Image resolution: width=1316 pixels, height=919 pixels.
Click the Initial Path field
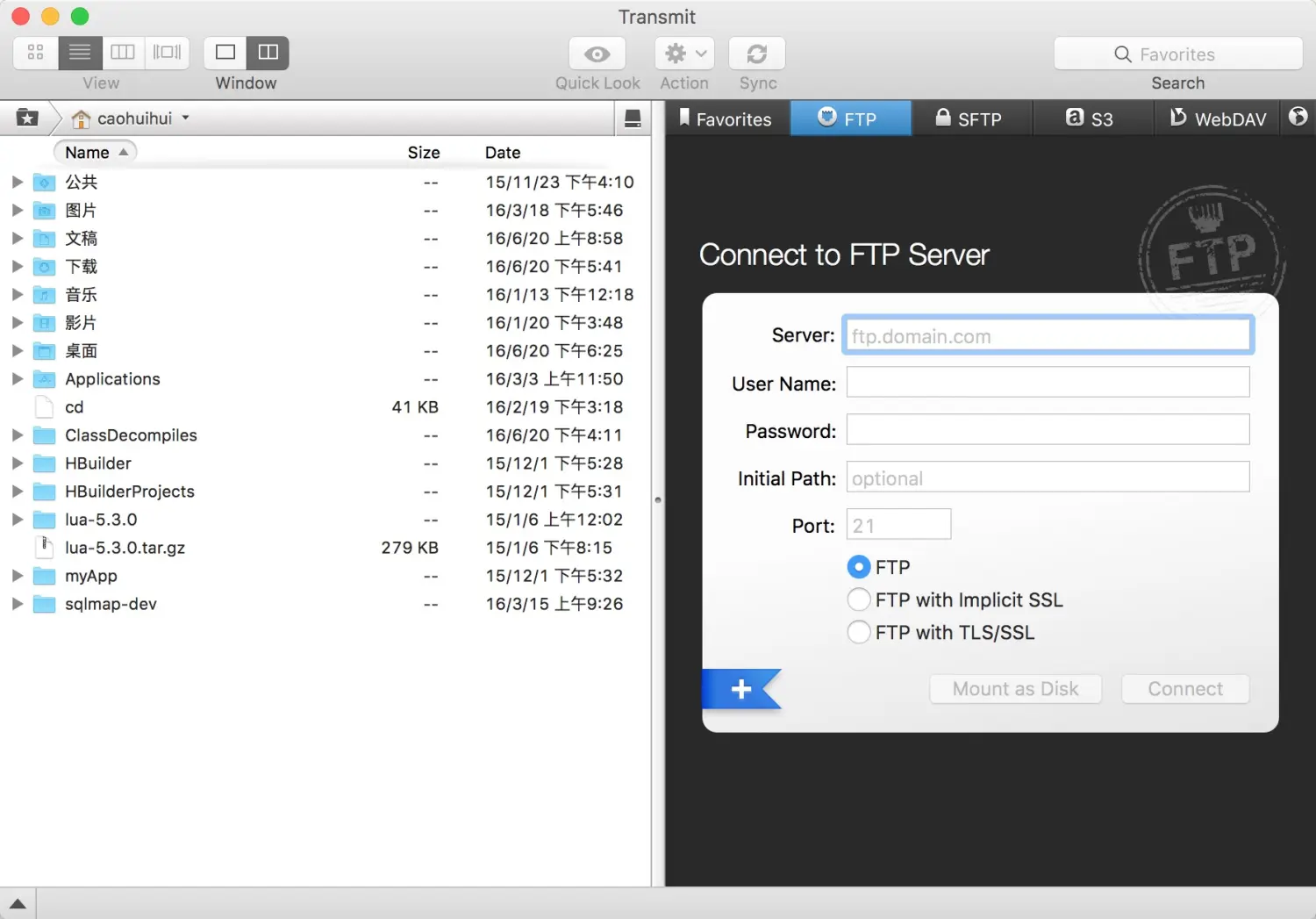(1048, 477)
